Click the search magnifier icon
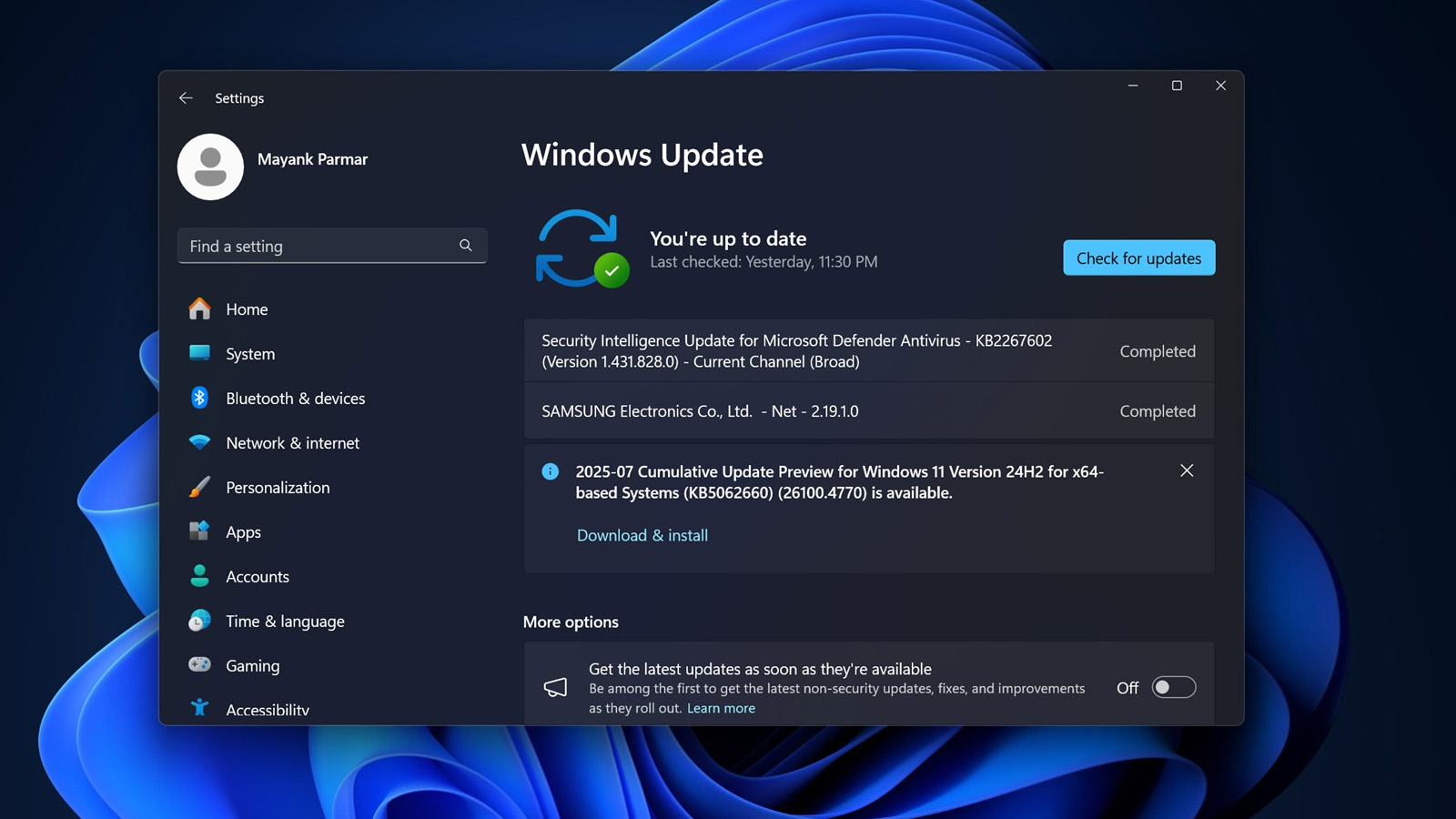Screen dimensions: 1456x819 pos(466,246)
